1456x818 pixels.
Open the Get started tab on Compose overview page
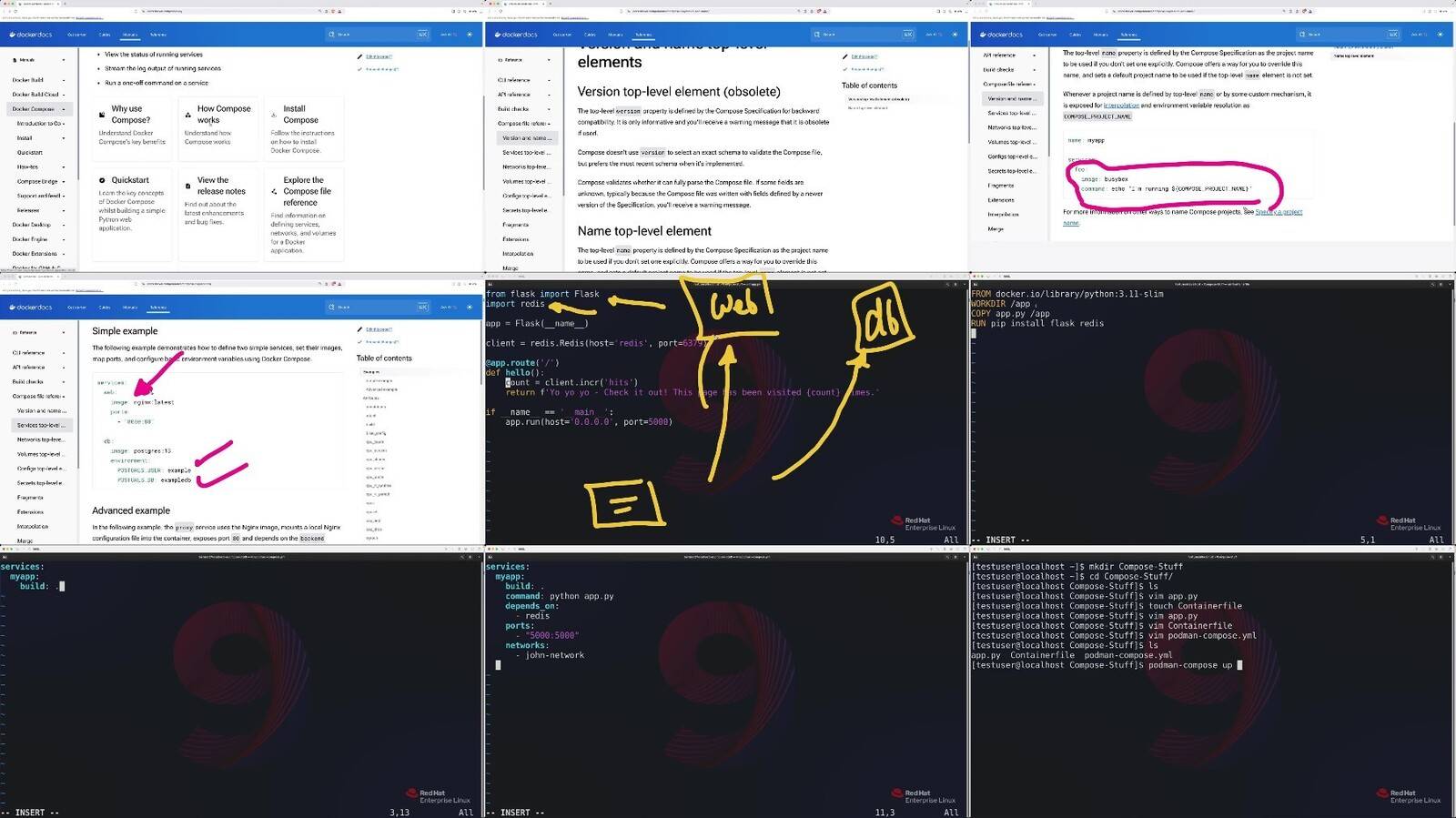[76, 35]
